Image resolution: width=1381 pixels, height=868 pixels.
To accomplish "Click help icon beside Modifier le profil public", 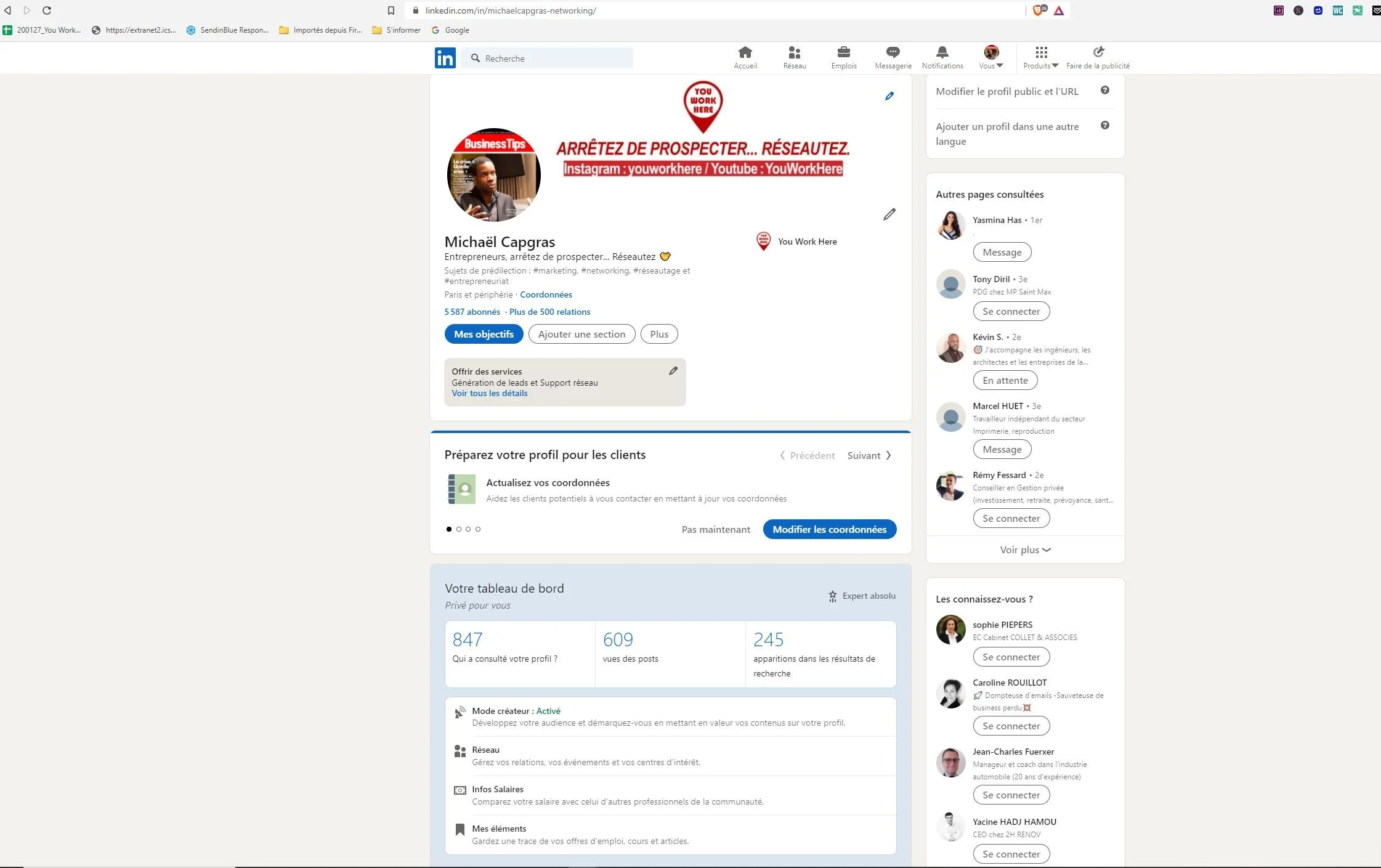I will point(1104,91).
